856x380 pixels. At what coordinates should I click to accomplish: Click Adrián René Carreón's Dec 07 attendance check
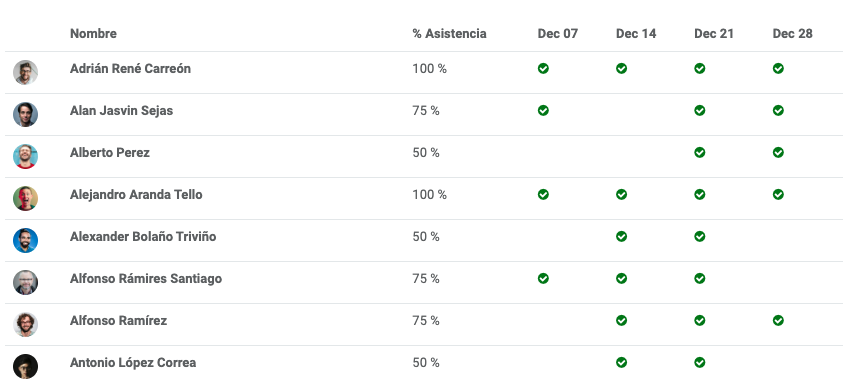tap(543, 68)
